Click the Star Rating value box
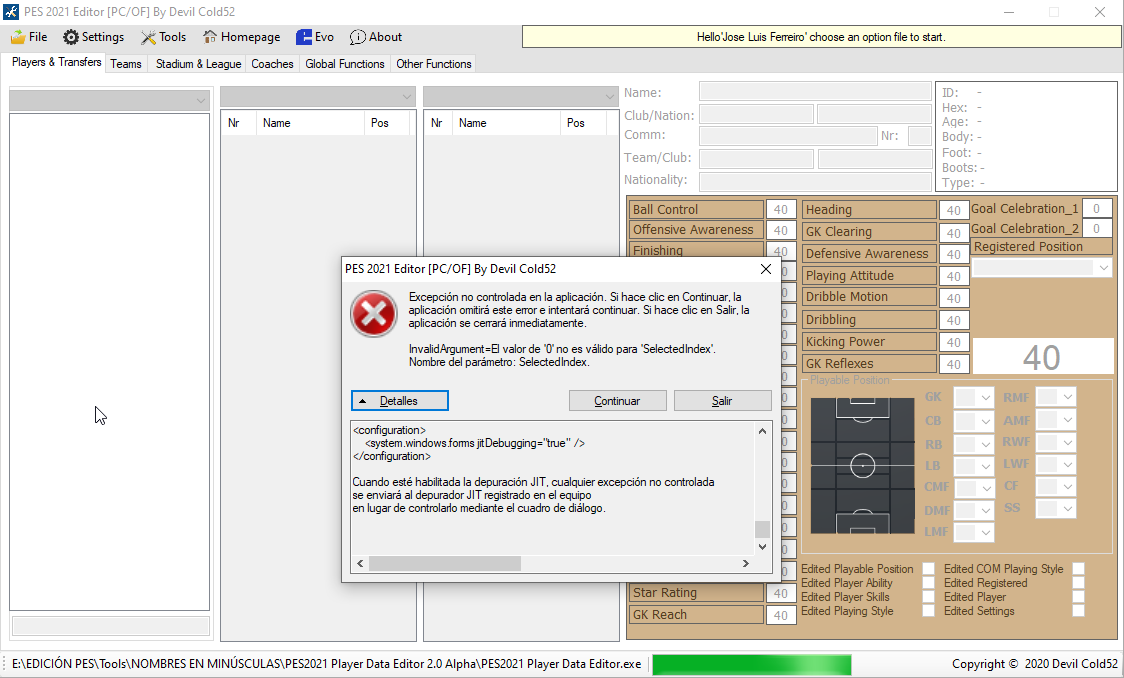This screenshot has height=678, width=1124. (781, 593)
